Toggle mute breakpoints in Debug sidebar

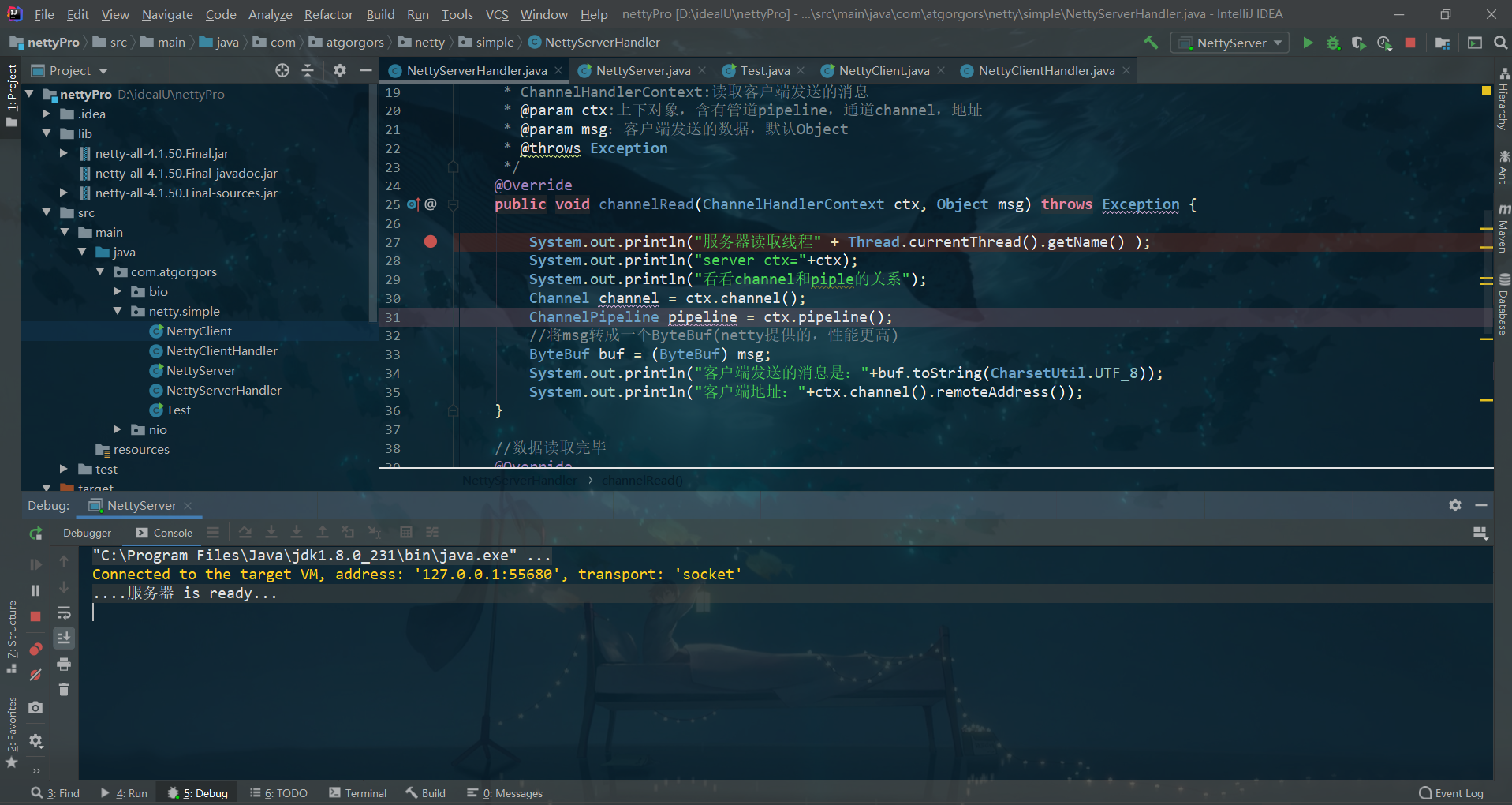coord(35,675)
